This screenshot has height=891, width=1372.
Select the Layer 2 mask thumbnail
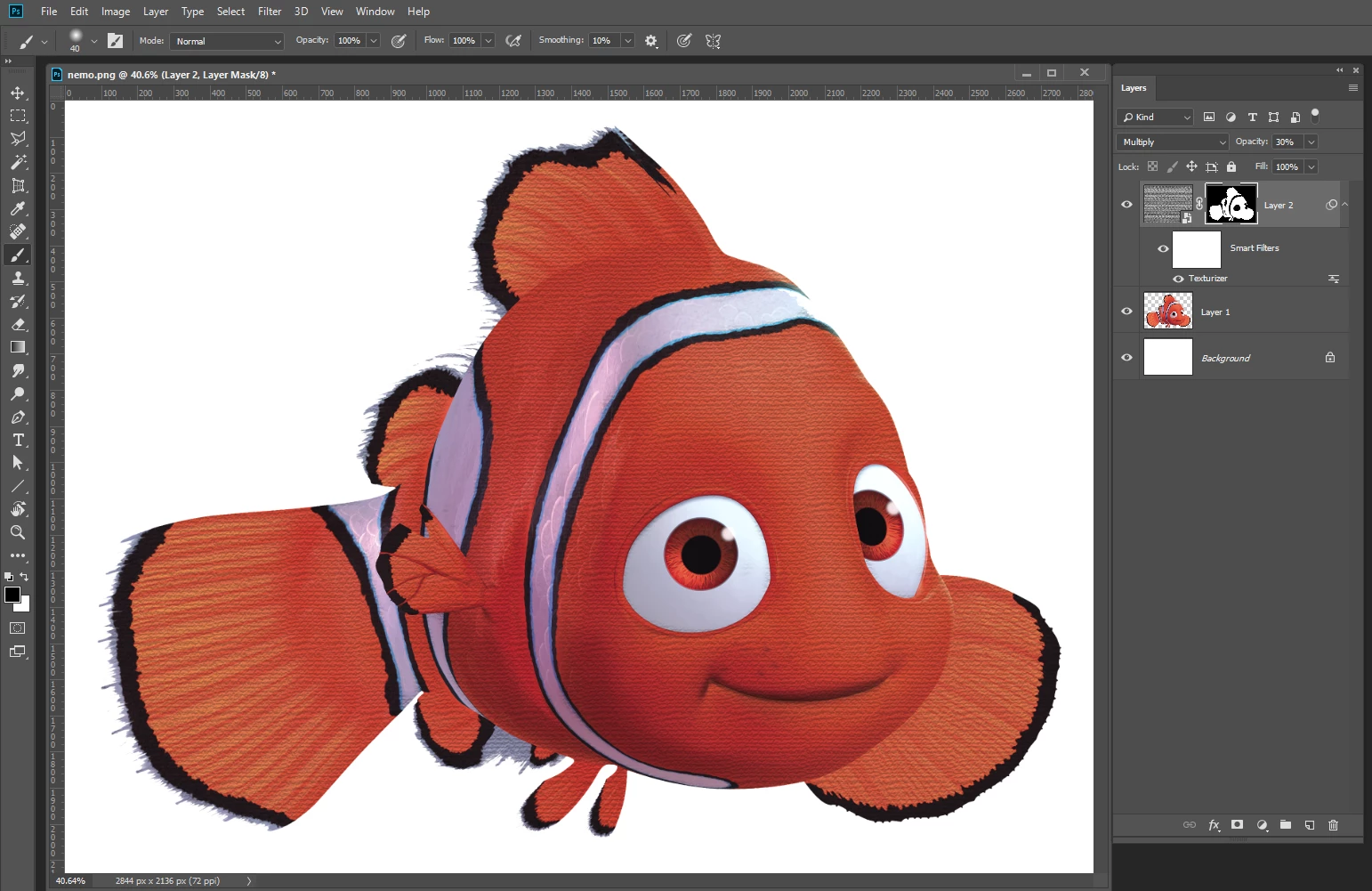click(1231, 204)
